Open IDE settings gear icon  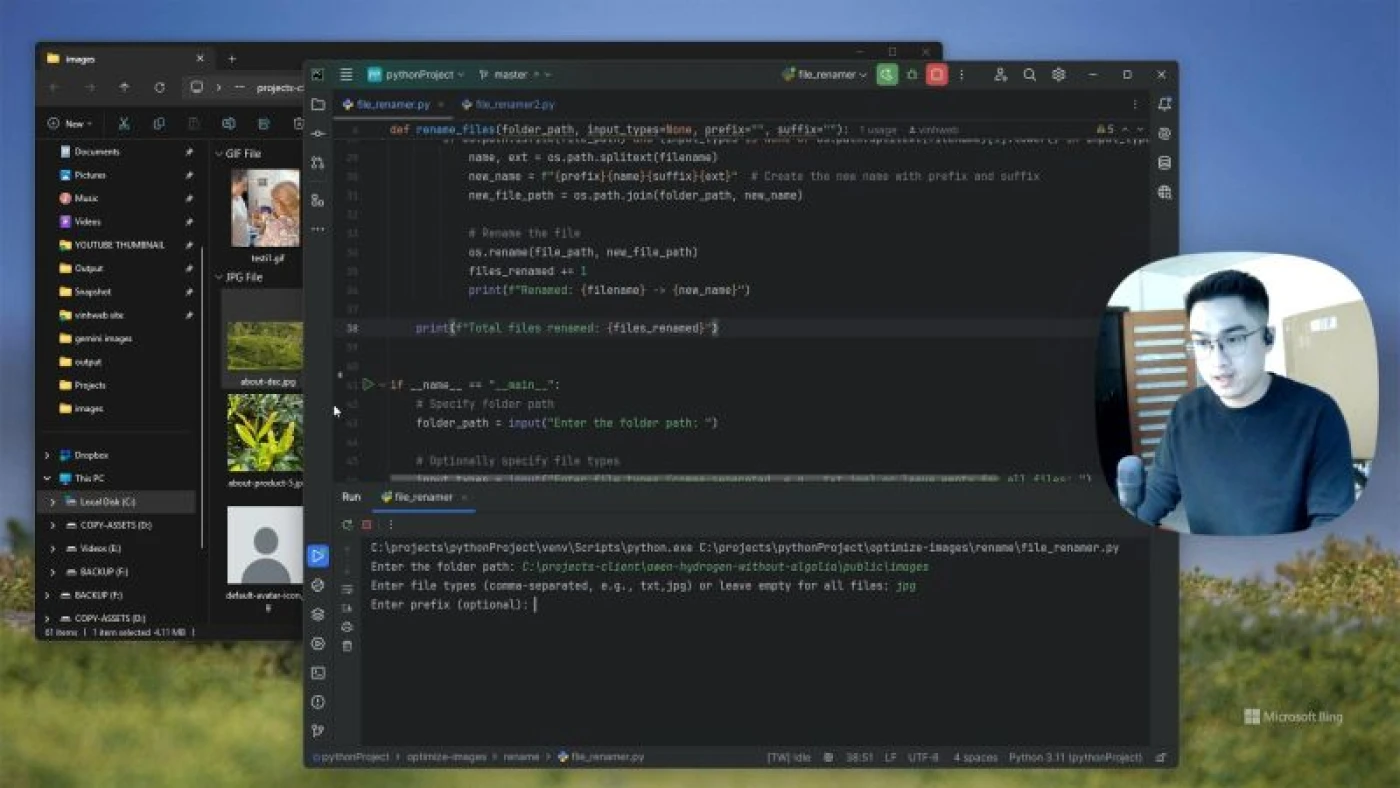1058,75
